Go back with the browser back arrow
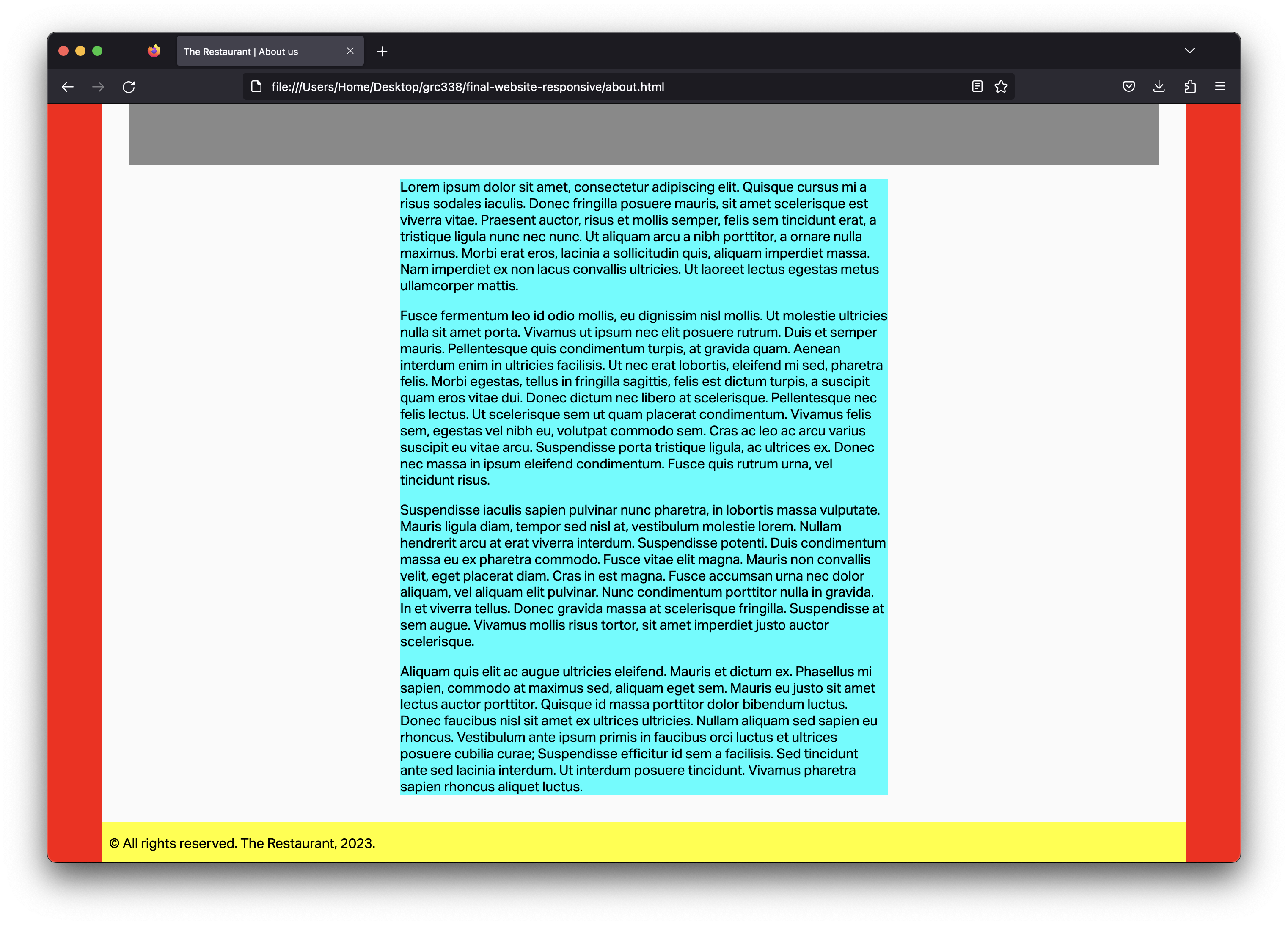The width and height of the screenshot is (1288, 925). pos(68,87)
